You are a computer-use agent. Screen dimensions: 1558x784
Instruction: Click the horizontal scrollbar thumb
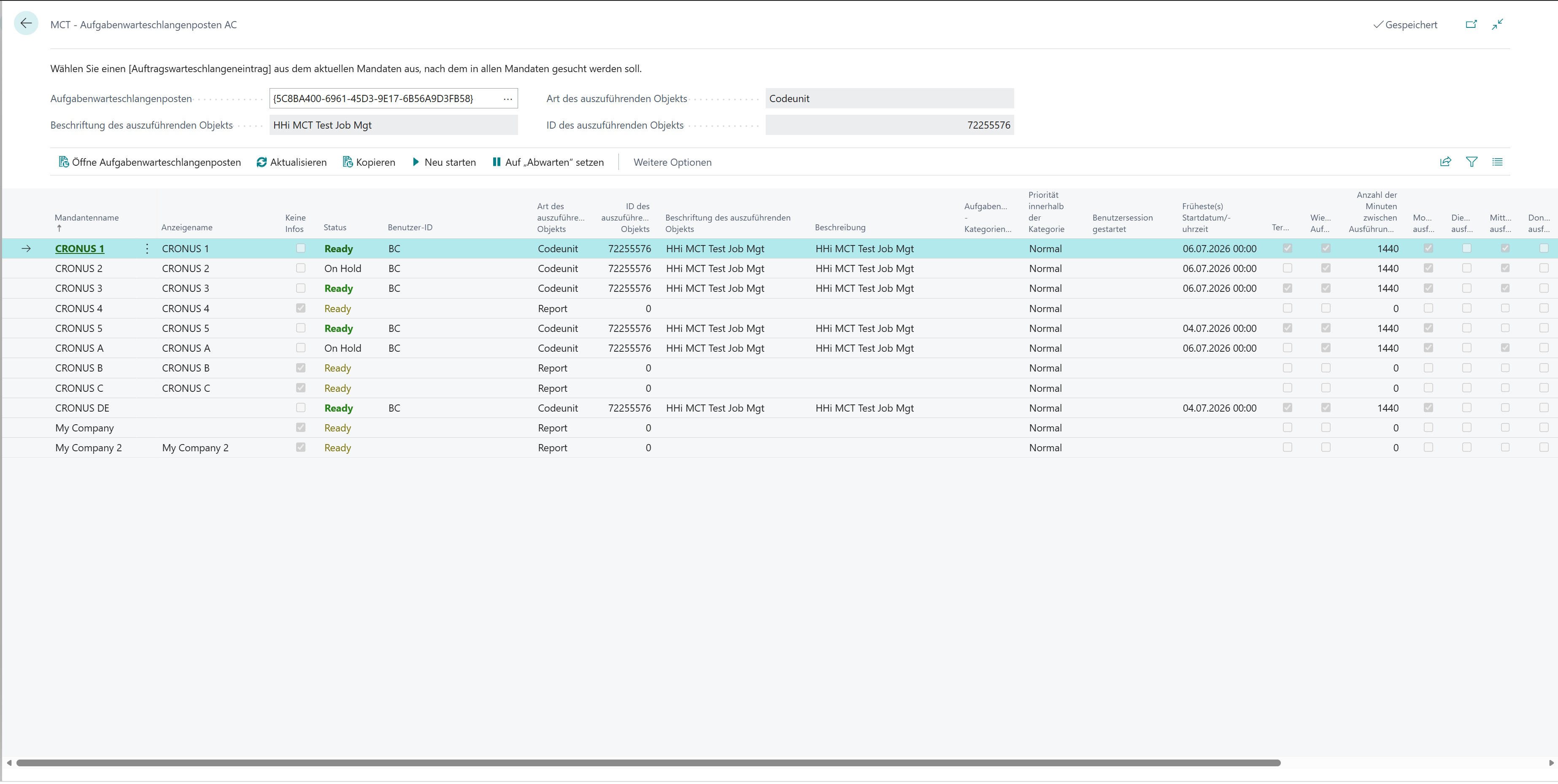[648, 763]
